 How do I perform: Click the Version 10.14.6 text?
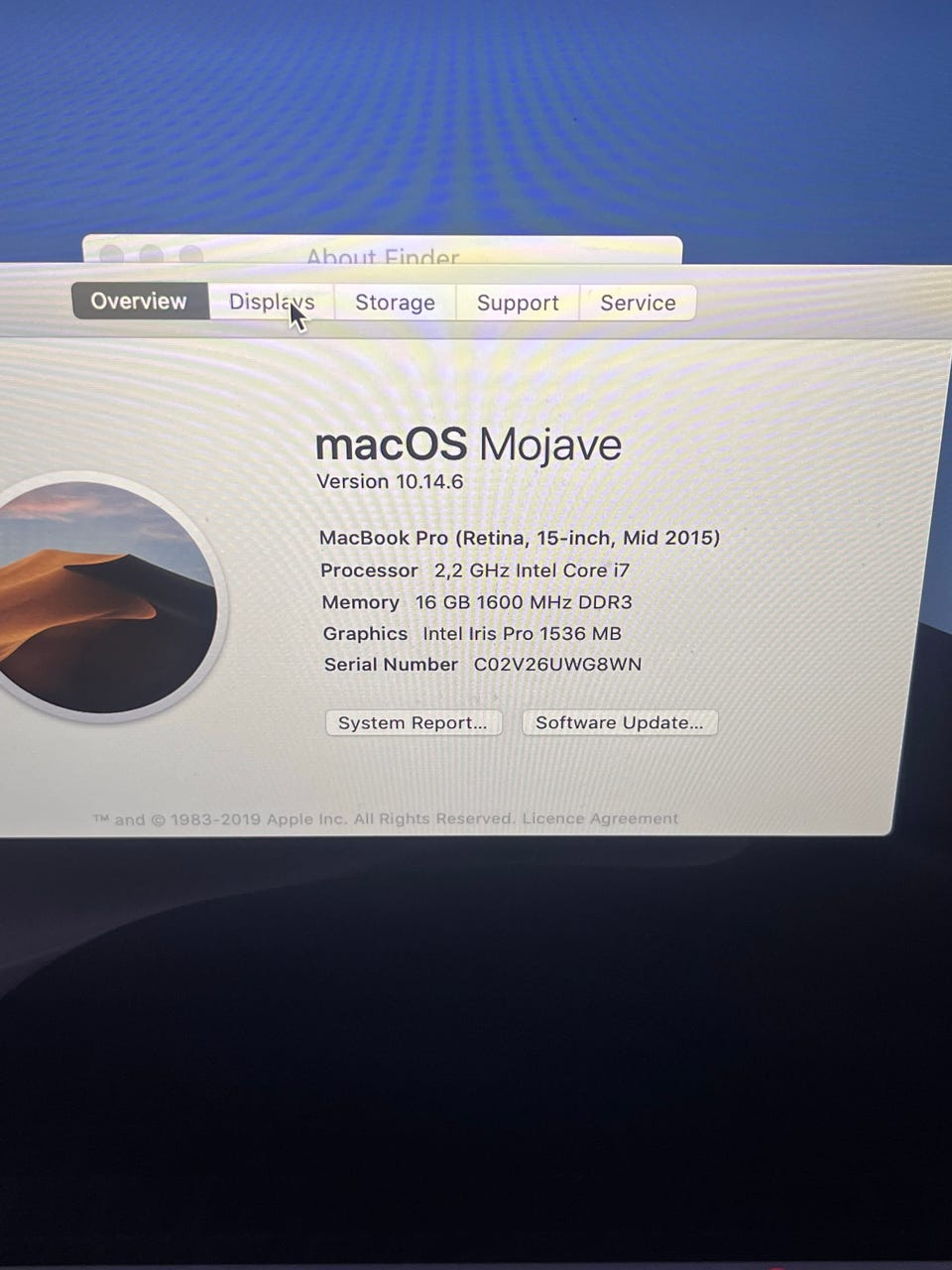(x=390, y=481)
